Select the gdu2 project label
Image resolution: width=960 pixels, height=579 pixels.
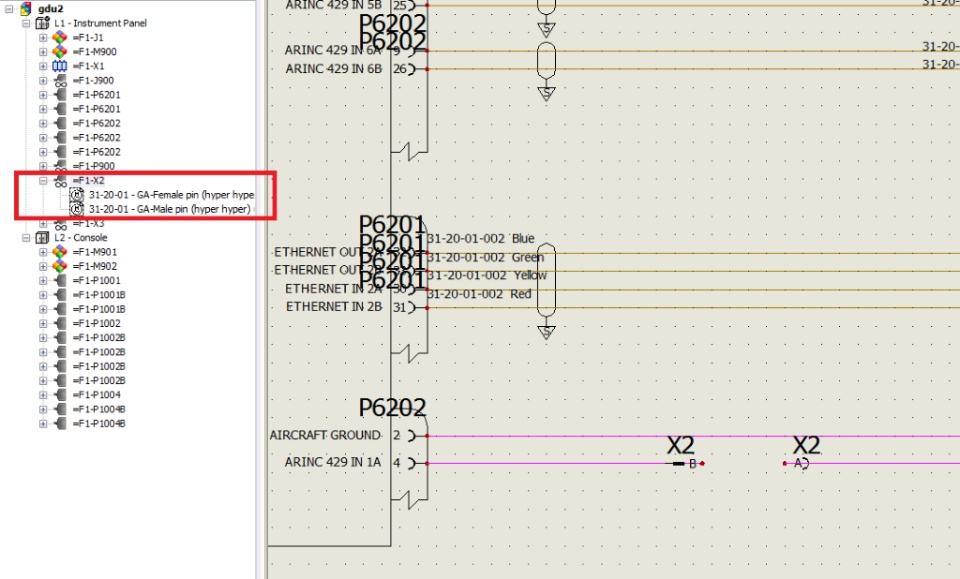(50, 9)
